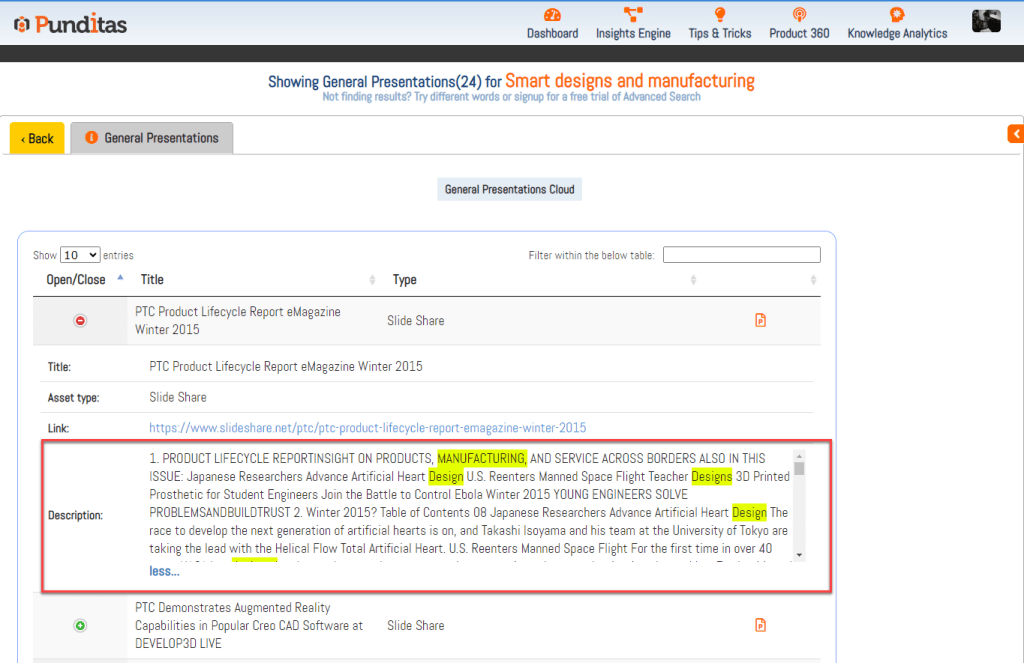Expand the PTC Demonstrates Augmented Reality row
The width and height of the screenshot is (1024, 663).
pos(81,626)
